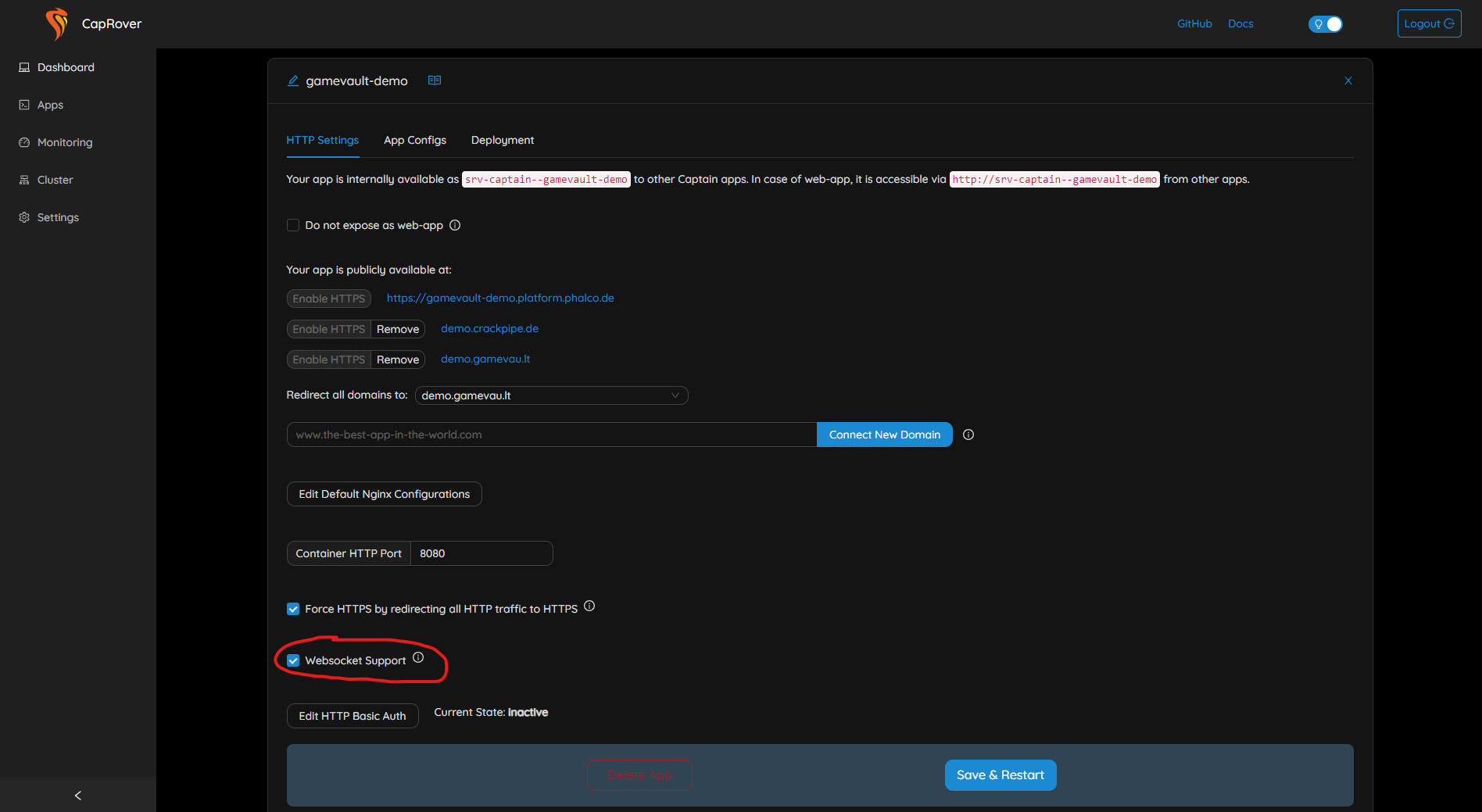Click Enable HTTPS for gamevault-demo.platform.phalco.de
Image resolution: width=1482 pixels, height=812 pixels.
328,299
